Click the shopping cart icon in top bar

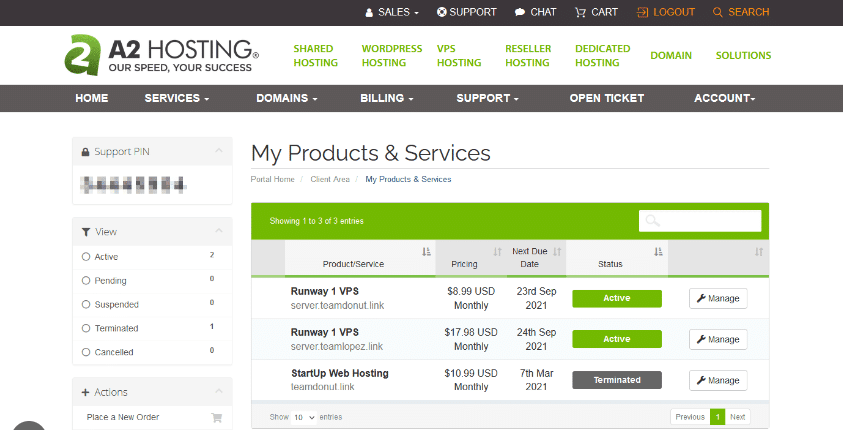(580, 12)
